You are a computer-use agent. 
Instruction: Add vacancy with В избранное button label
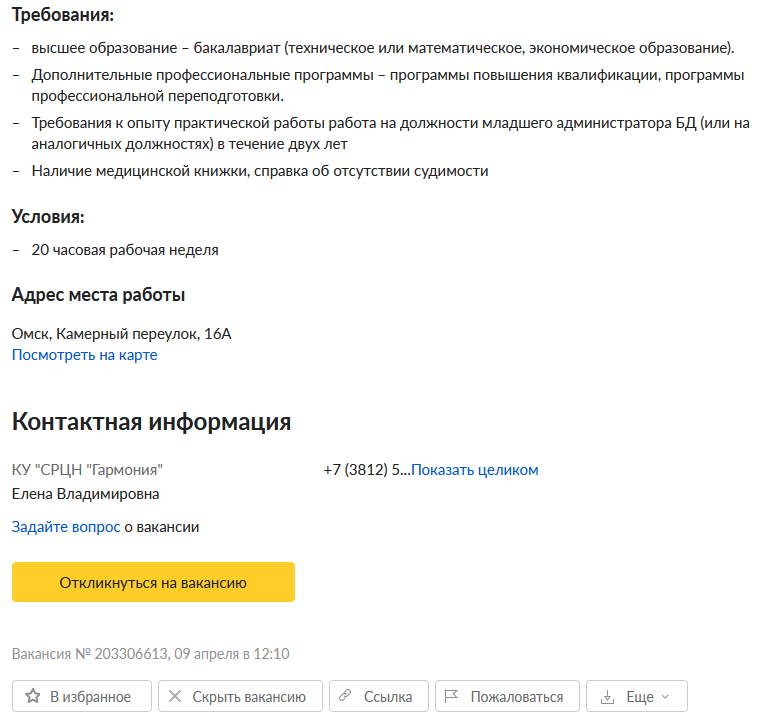tap(90, 697)
